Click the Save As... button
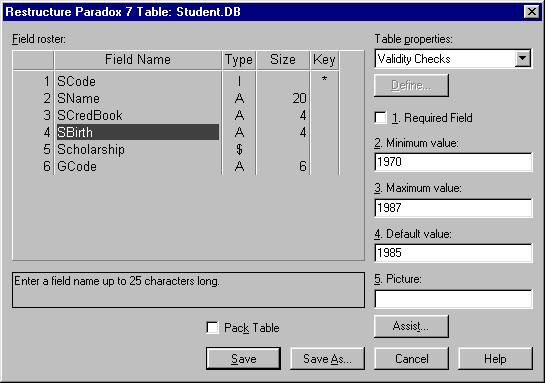The image size is (545, 383). (x=327, y=358)
